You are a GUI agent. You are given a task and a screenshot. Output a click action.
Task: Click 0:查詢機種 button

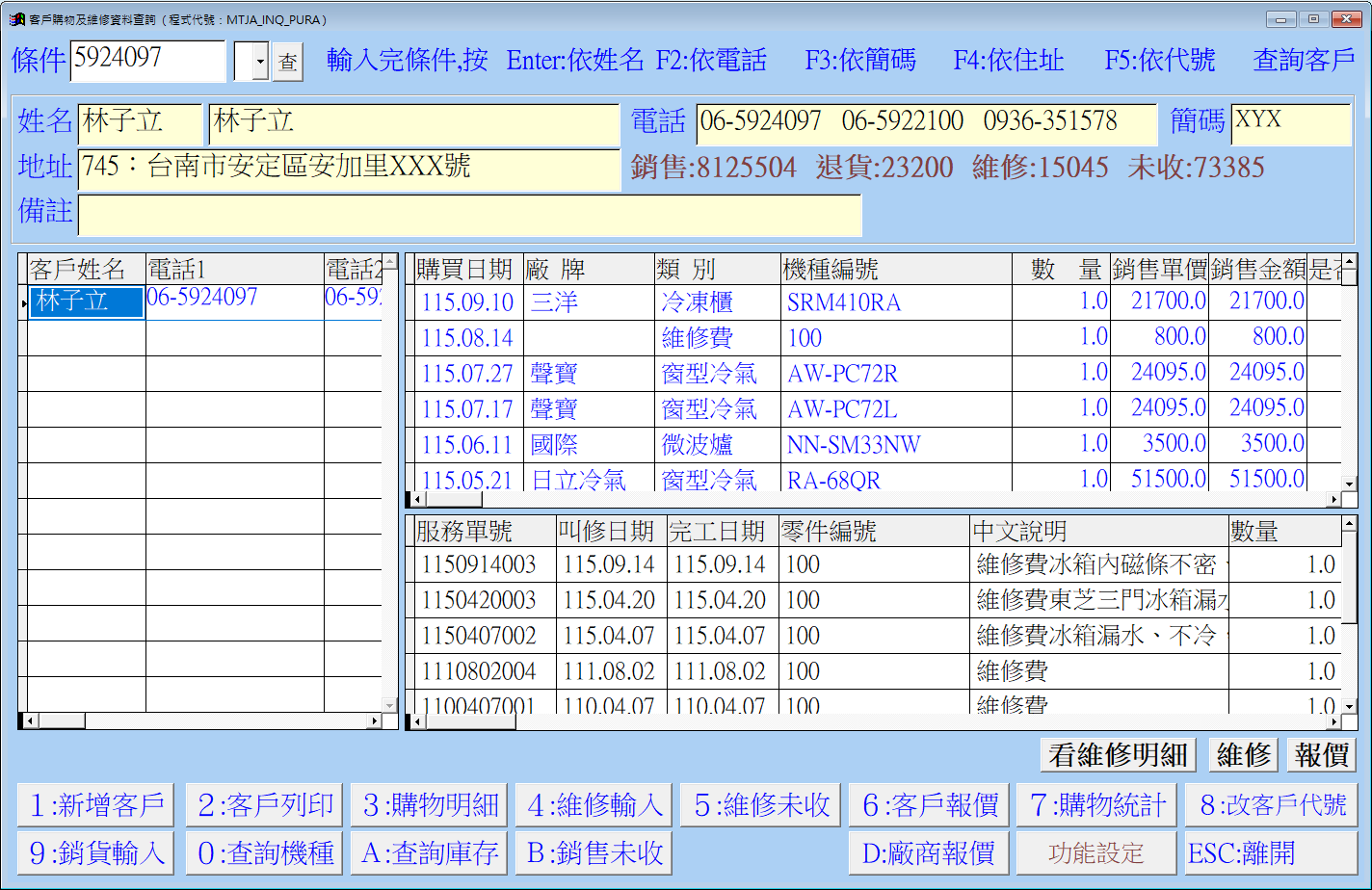pyautogui.click(x=264, y=852)
